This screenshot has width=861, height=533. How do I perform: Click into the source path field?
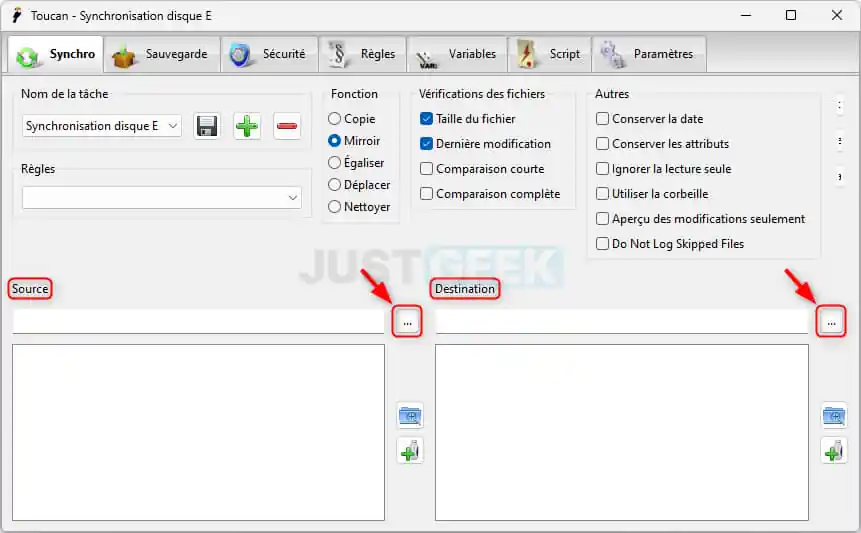(198, 322)
